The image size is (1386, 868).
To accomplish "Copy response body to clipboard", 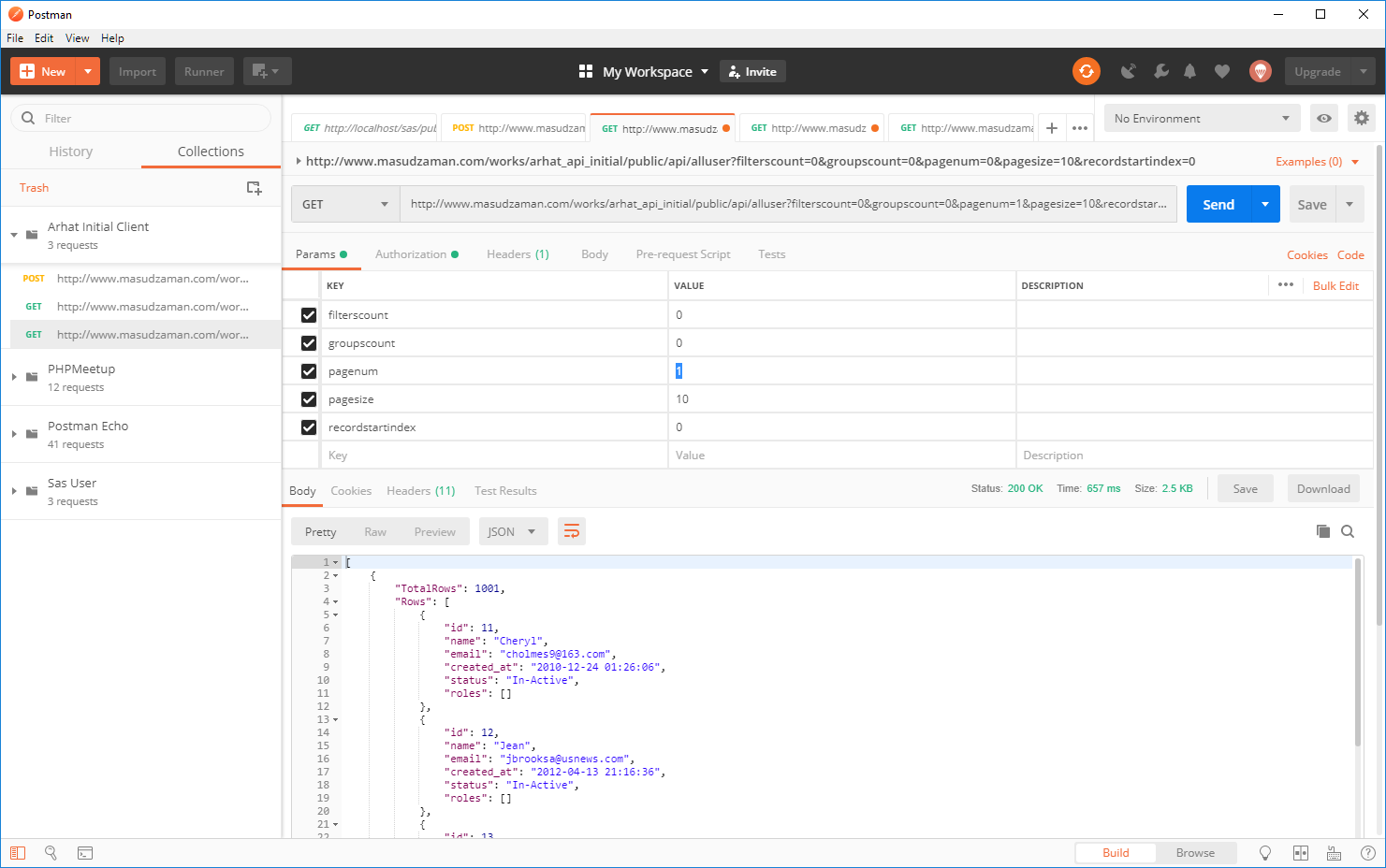I will (x=1322, y=531).
